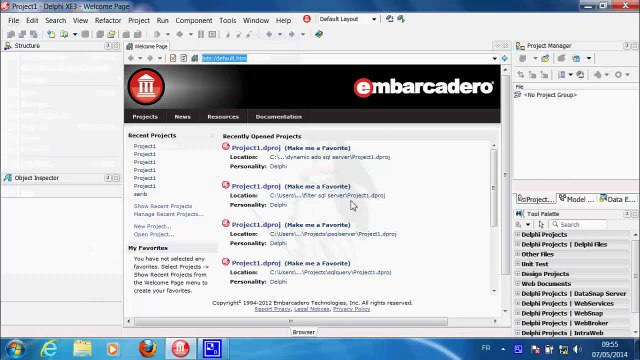This screenshot has height=360, width=640.
Task: Click the recently opened projects vertical scrollbar
Action: click(494, 188)
